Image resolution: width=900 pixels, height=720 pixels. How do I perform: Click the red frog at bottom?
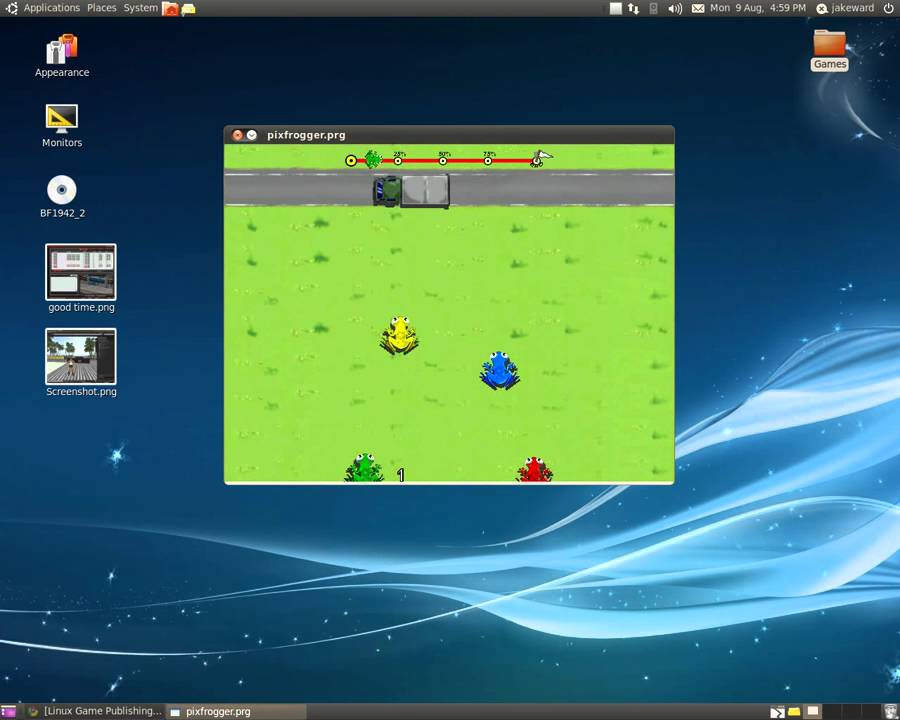pyautogui.click(x=534, y=469)
